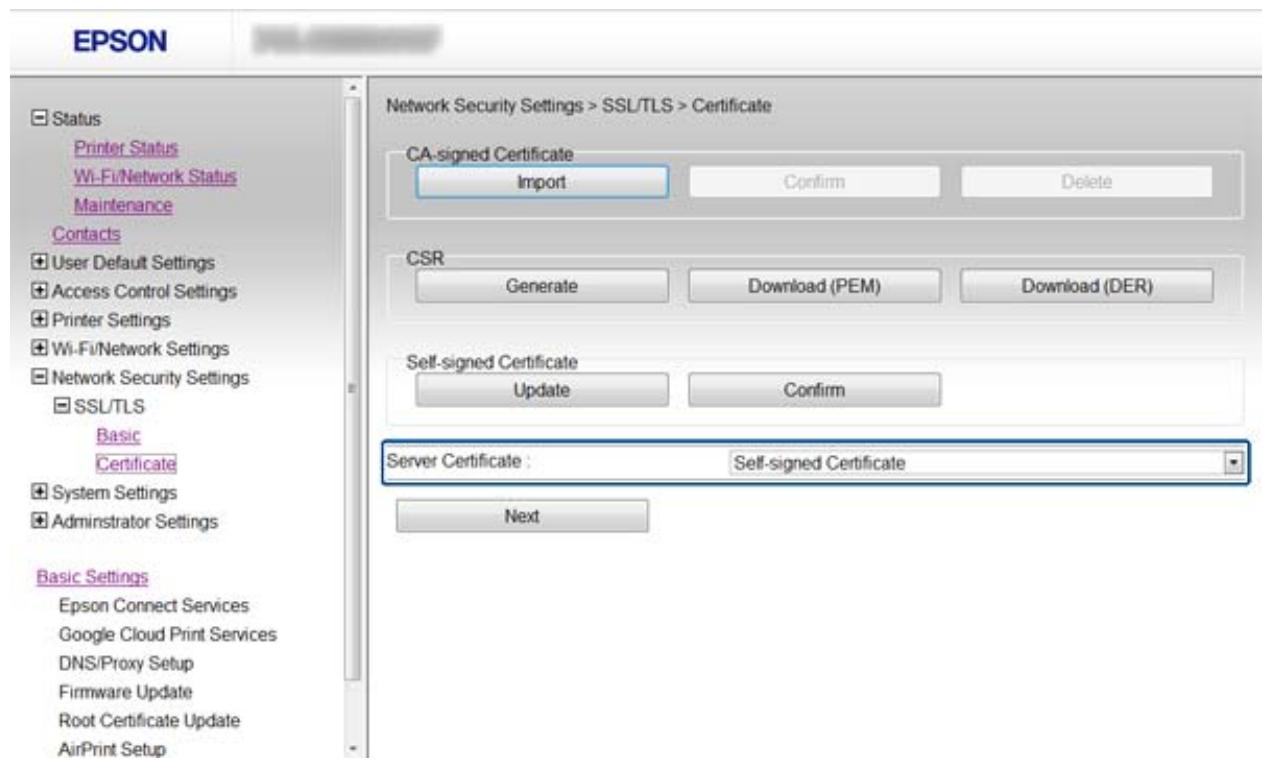Image resolution: width=1268 pixels, height=768 pixels.
Task: Generate a new CSR
Action: point(541,286)
